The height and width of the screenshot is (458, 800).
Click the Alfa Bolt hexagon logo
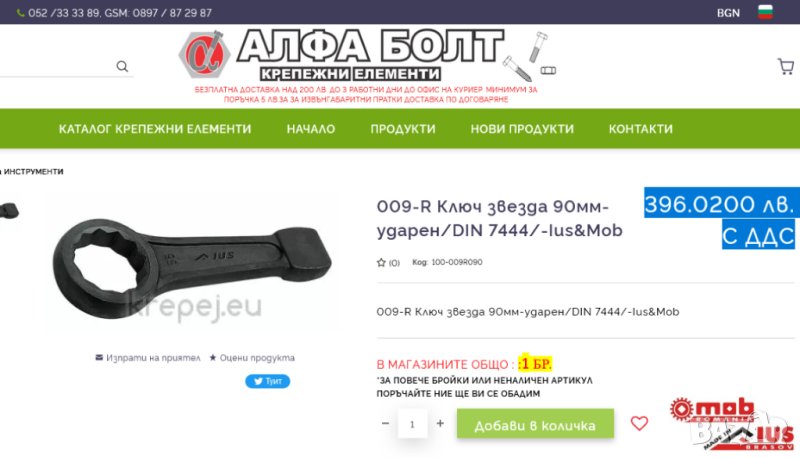(204, 54)
